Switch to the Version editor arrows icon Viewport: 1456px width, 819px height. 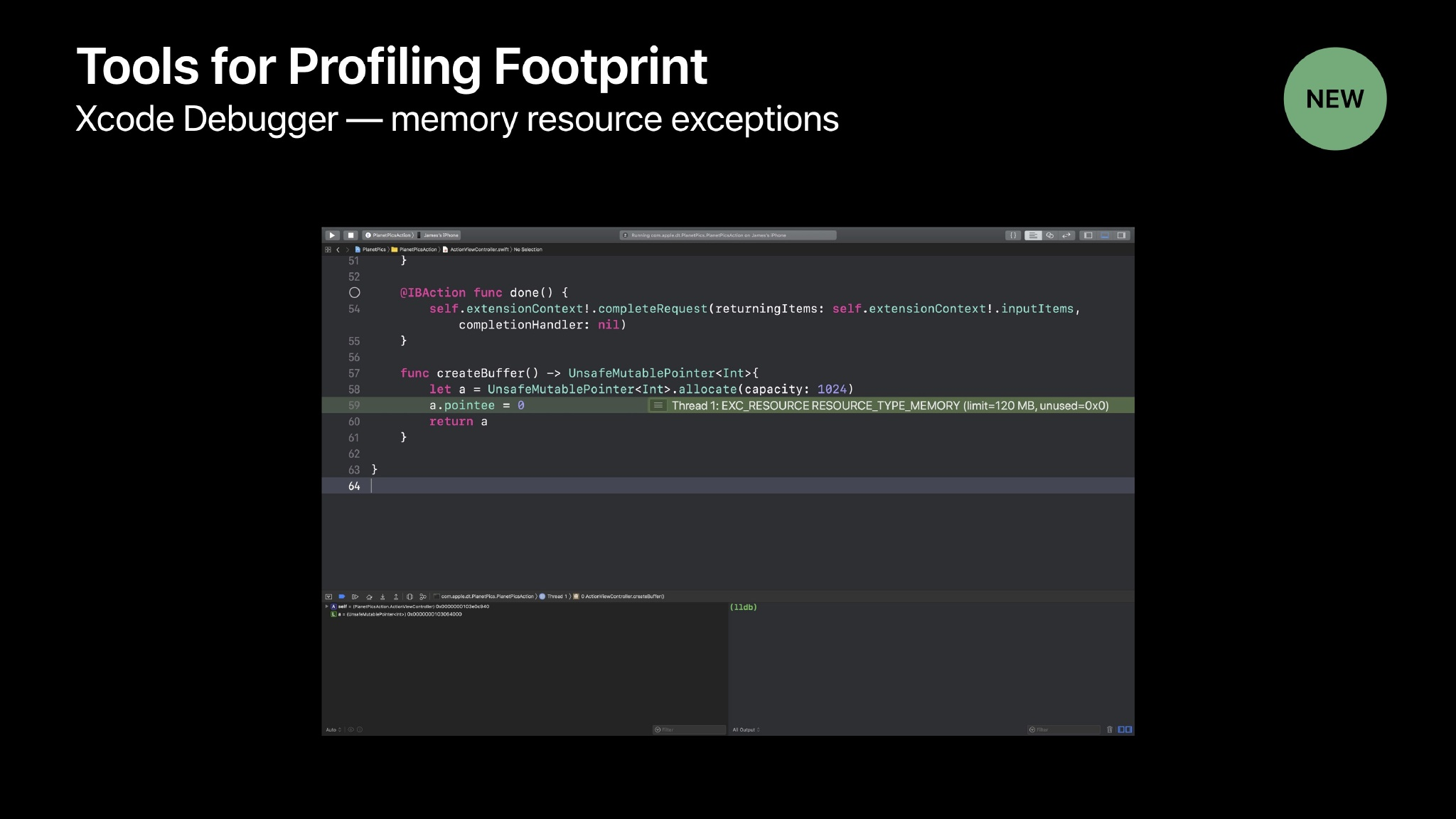[x=1066, y=235]
